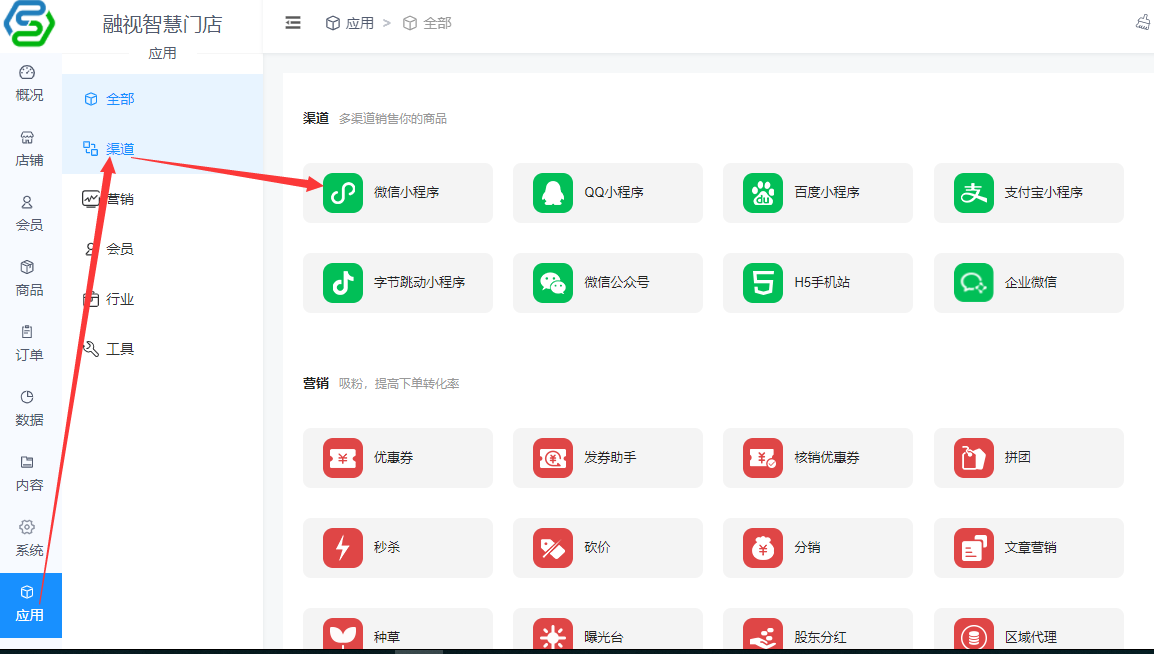This screenshot has height=654, width=1154.
Task: Click the 多渠道销售你的商品 subtitle
Action: click(393, 118)
